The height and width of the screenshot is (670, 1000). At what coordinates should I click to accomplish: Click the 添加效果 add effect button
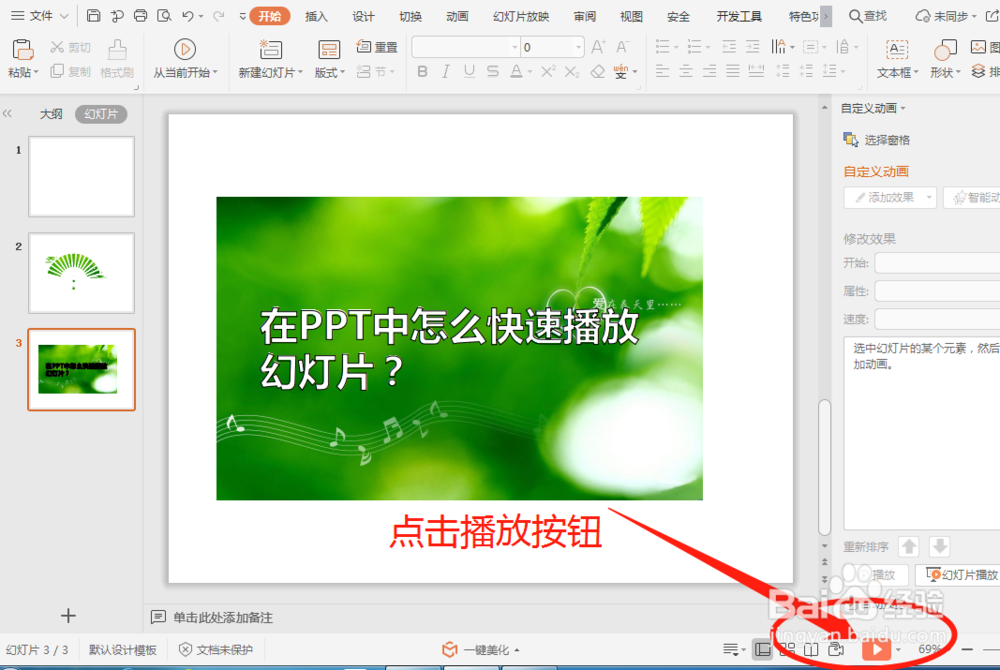[x=888, y=197]
